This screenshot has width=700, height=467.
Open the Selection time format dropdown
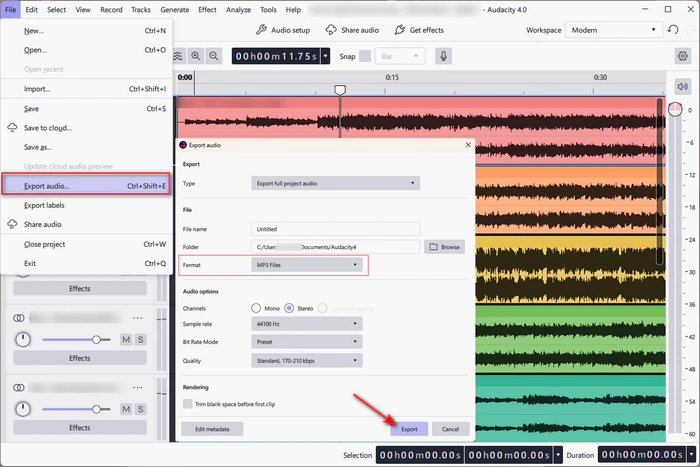click(558, 455)
